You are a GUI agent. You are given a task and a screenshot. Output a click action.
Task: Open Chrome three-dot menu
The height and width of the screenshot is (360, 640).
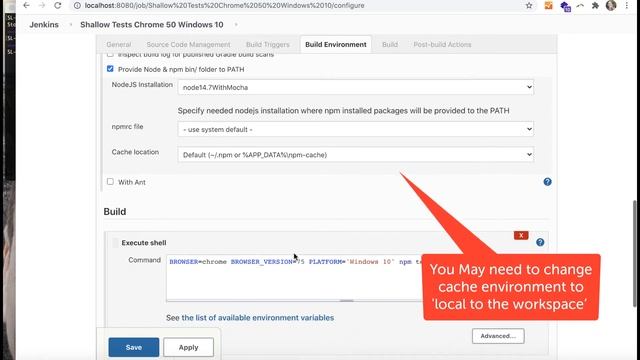[627, 5]
